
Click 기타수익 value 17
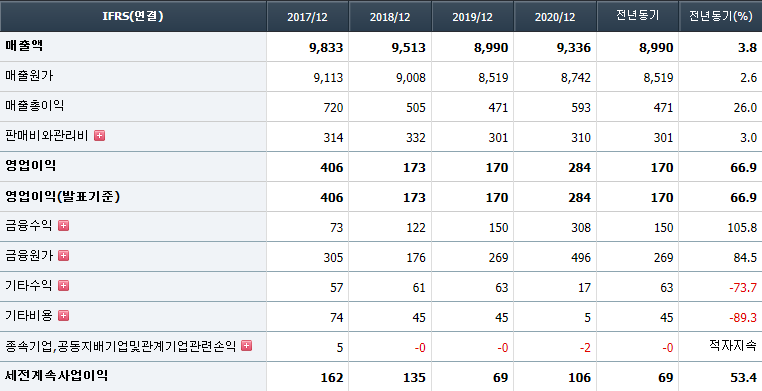pyautogui.click(x=585, y=288)
